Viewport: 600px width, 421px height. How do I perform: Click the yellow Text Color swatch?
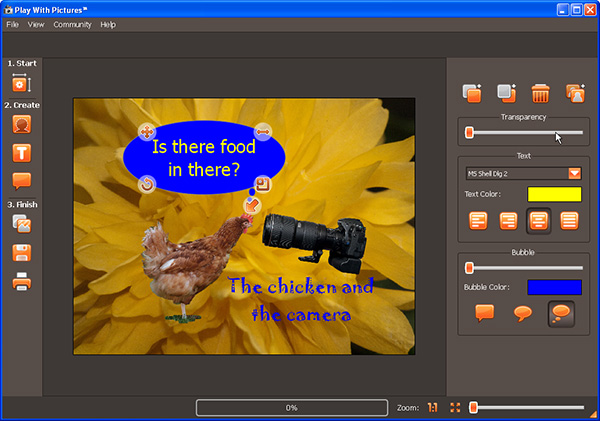[554, 194]
